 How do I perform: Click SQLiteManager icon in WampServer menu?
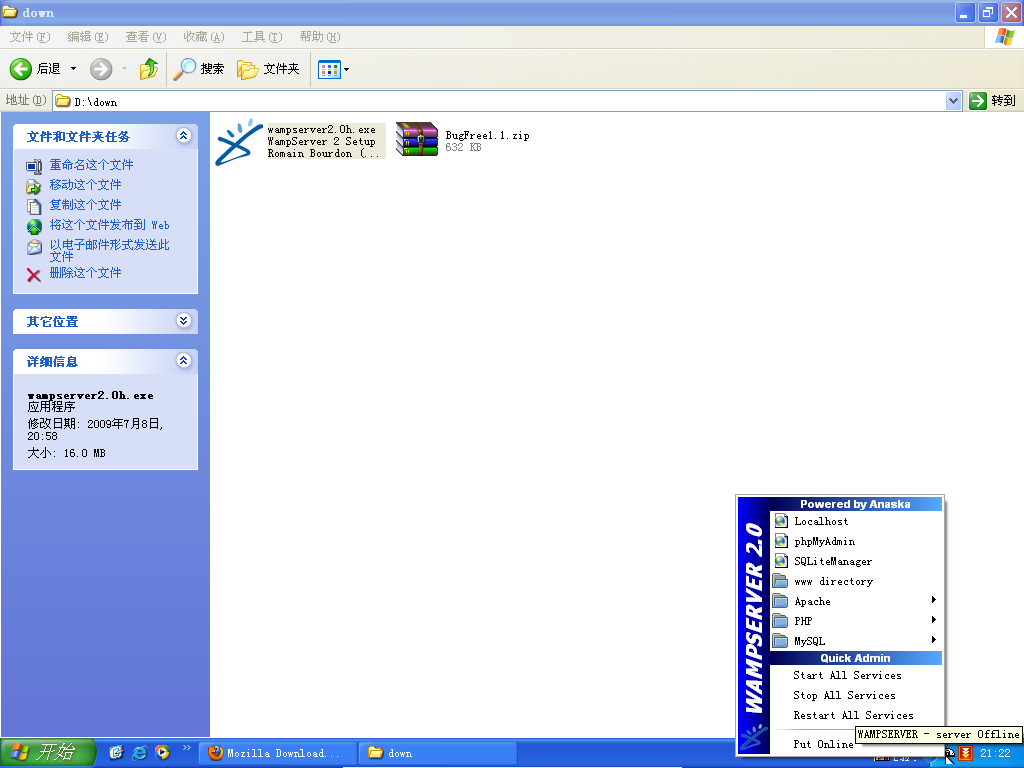tap(780, 561)
